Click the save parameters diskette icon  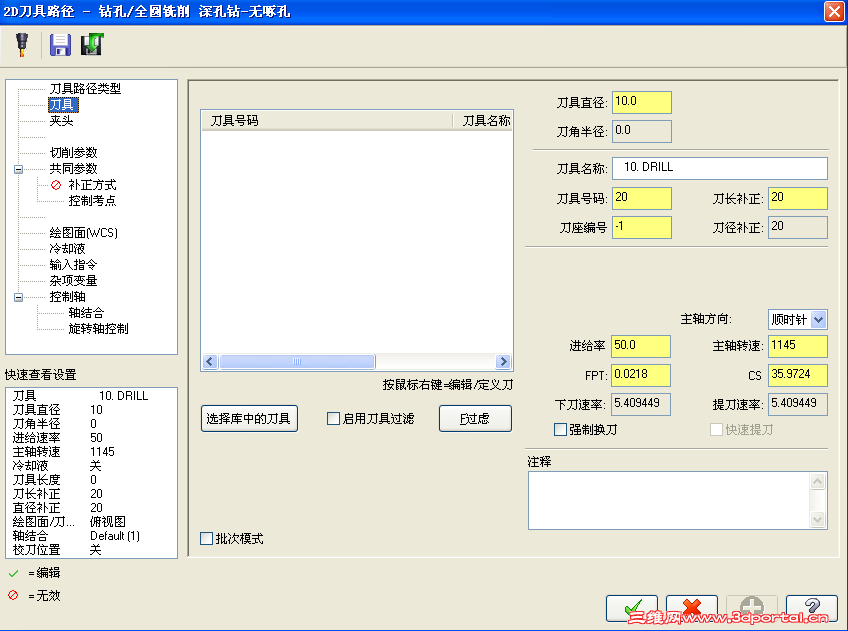[59, 44]
